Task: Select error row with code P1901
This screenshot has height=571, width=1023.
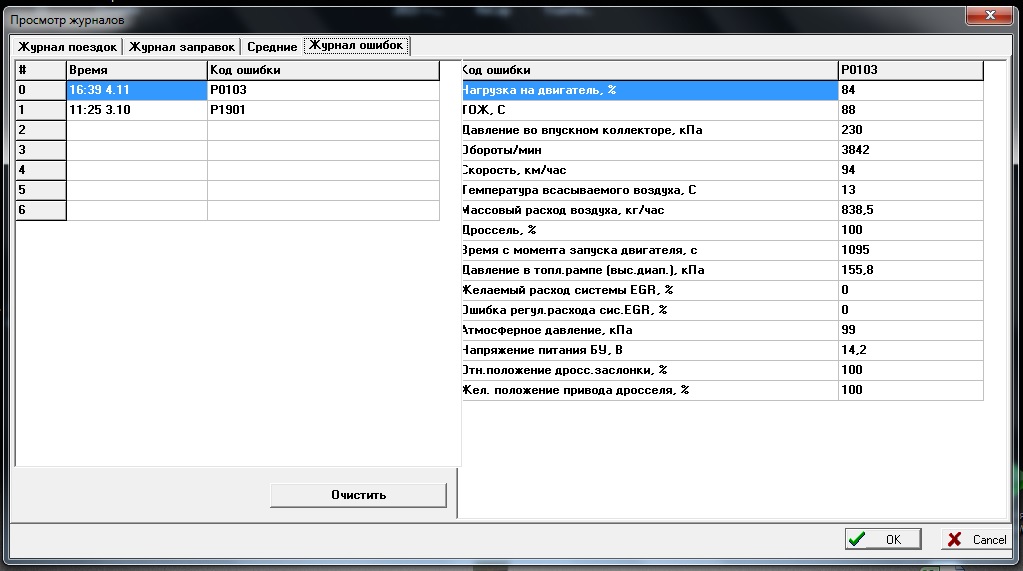Action: pyautogui.click(x=322, y=110)
